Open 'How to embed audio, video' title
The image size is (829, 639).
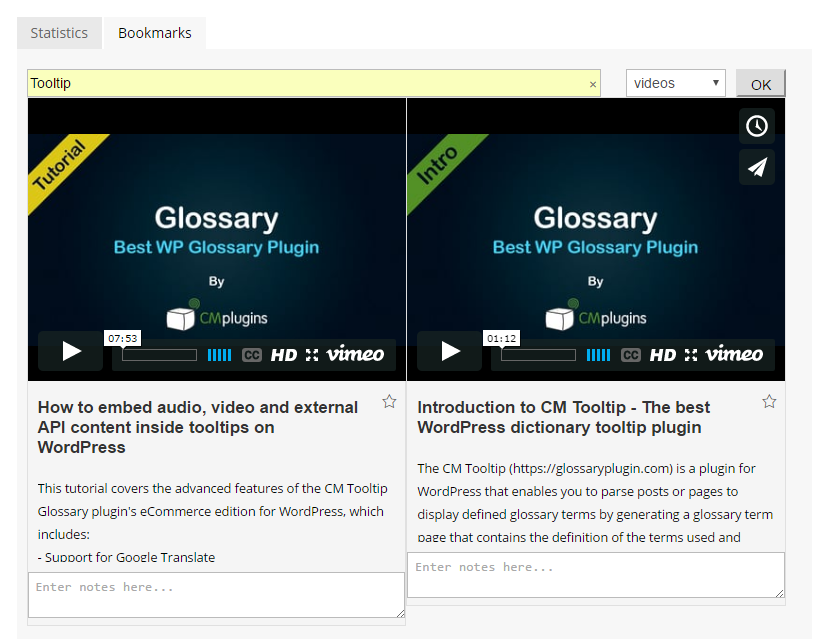(198, 427)
